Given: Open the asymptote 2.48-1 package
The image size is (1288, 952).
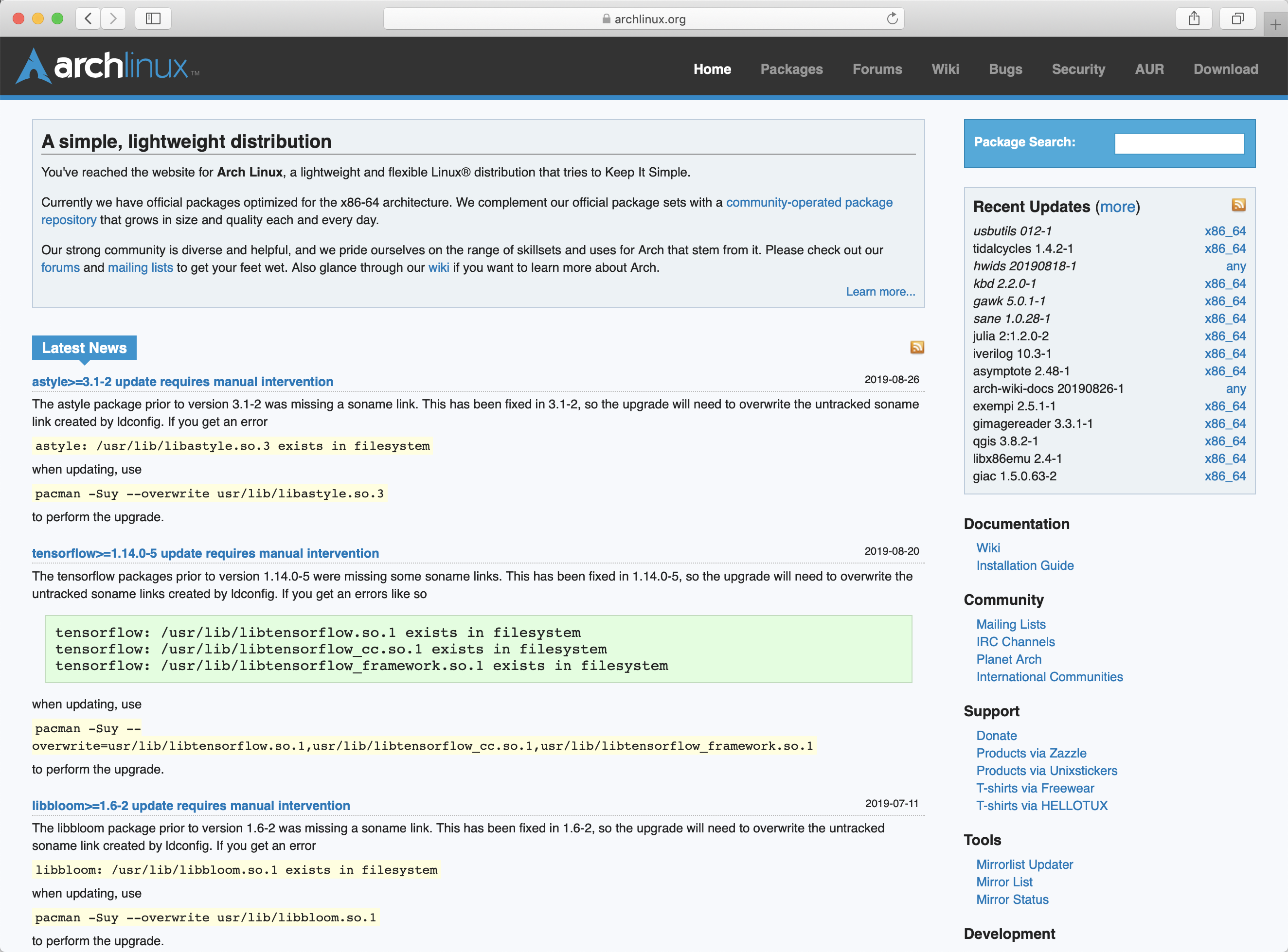Looking at the screenshot, I should 1021,371.
